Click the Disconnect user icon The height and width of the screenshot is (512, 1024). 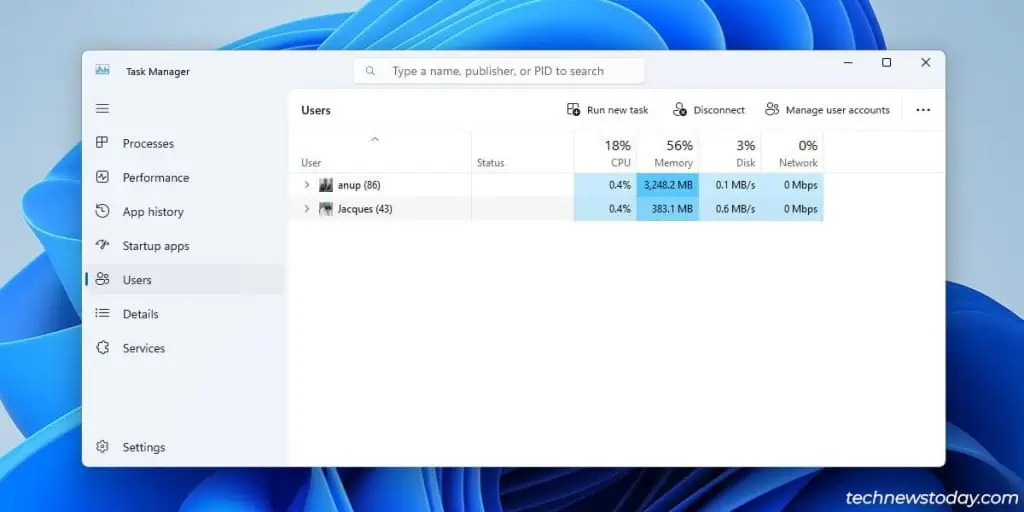coord(680,109)
